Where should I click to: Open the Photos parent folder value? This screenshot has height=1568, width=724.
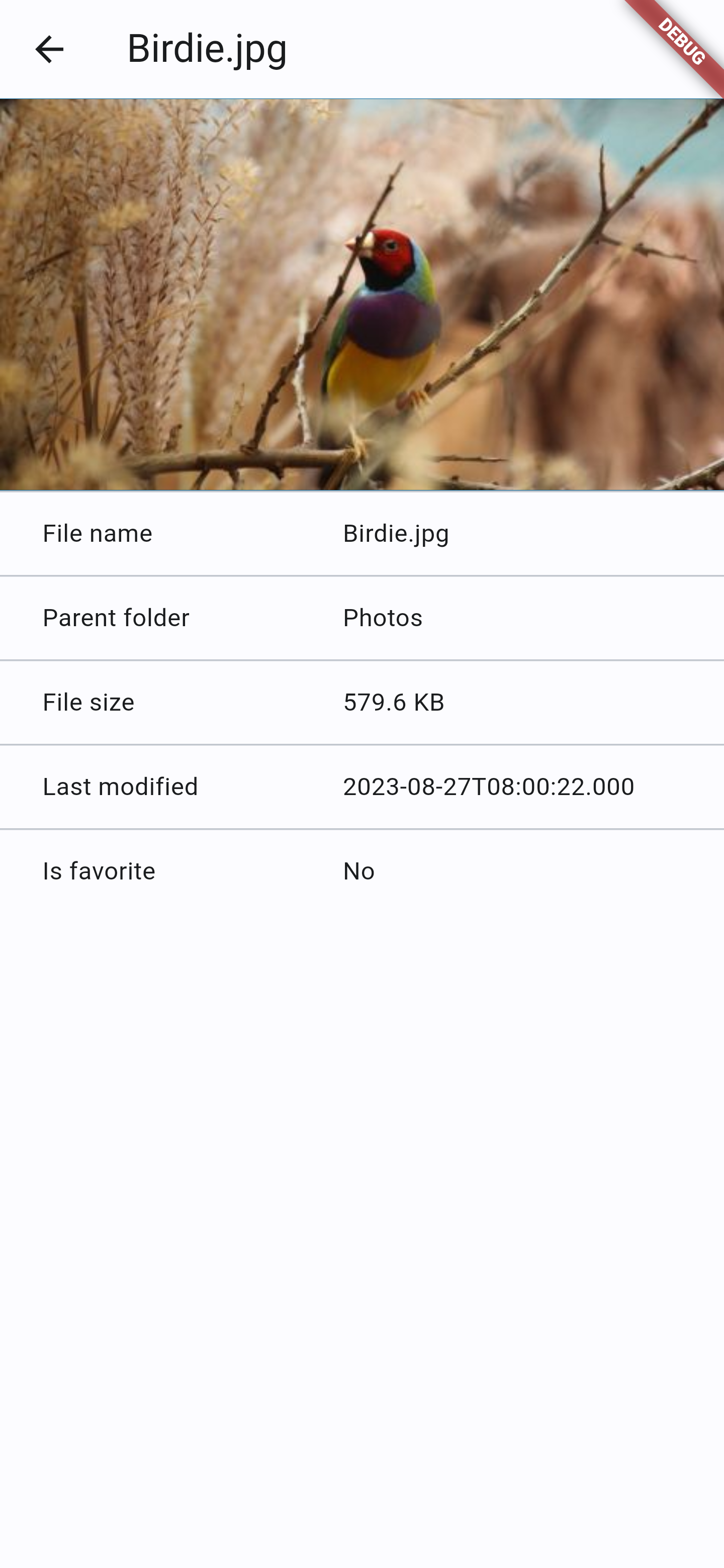click(383, 618)
